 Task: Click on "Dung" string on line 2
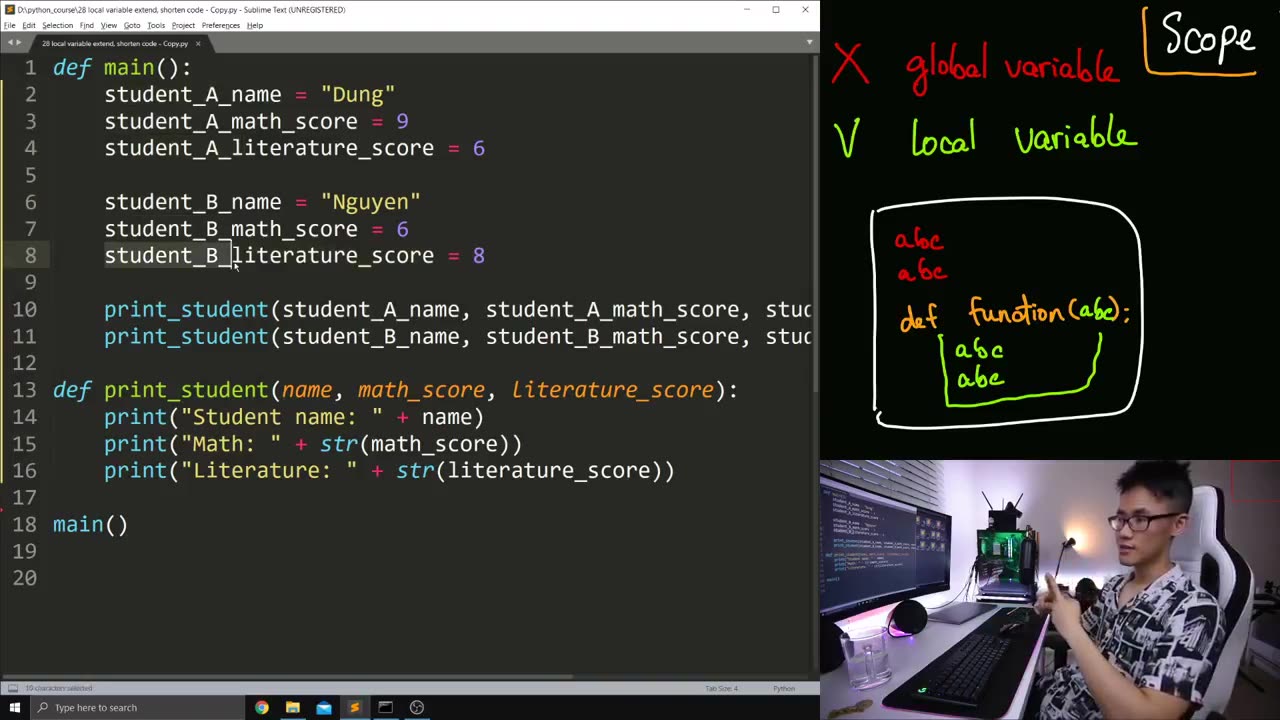[x=358, y=94]
